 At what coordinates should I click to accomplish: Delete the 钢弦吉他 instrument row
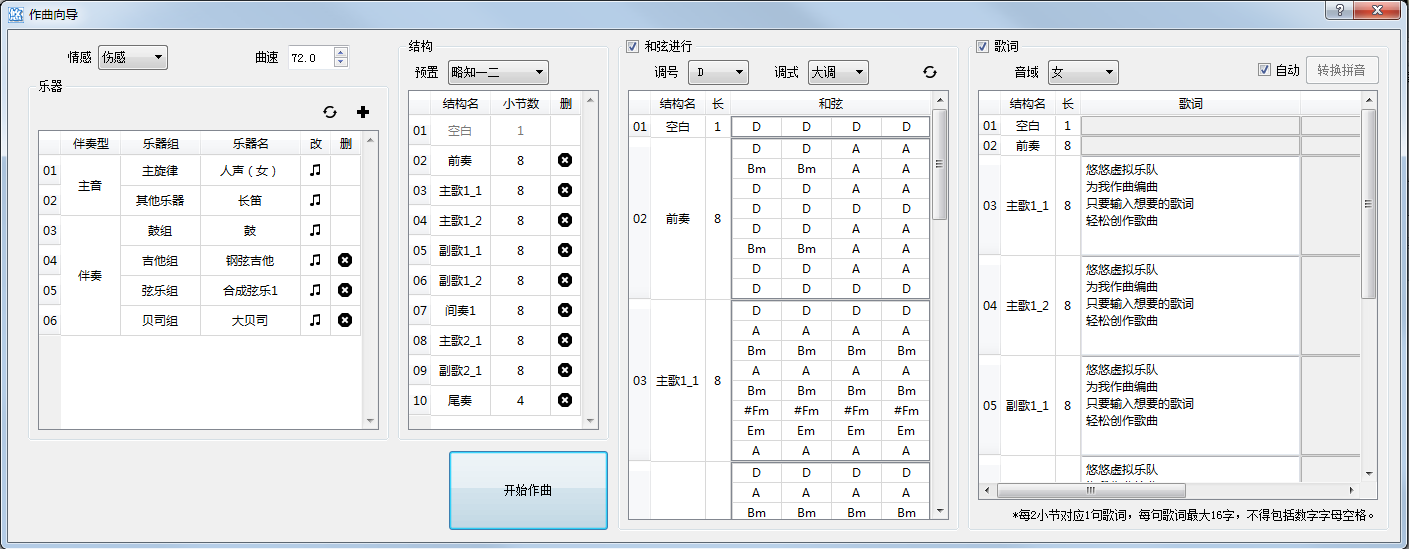345,260
